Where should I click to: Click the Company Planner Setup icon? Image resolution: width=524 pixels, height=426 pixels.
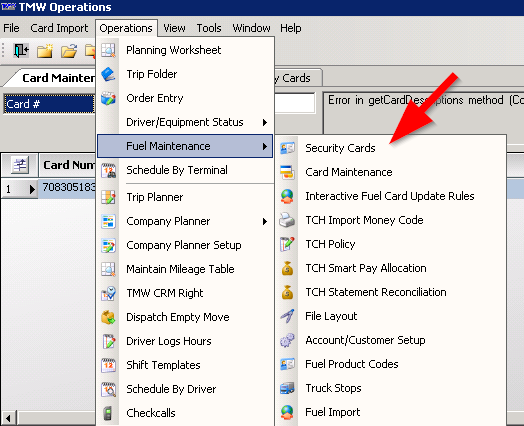108,245
